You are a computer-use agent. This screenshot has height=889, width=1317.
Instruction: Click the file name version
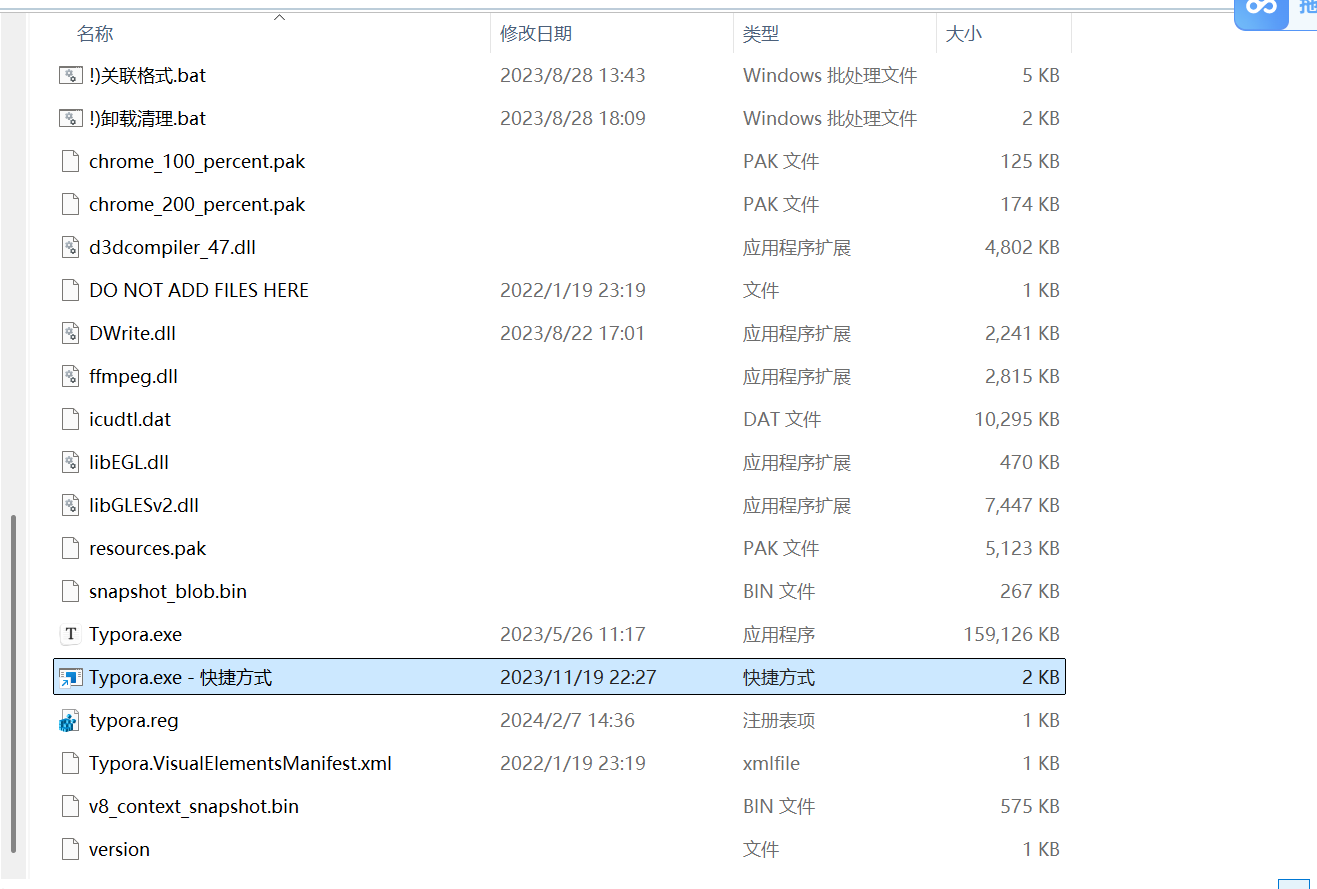click(119, 849)
